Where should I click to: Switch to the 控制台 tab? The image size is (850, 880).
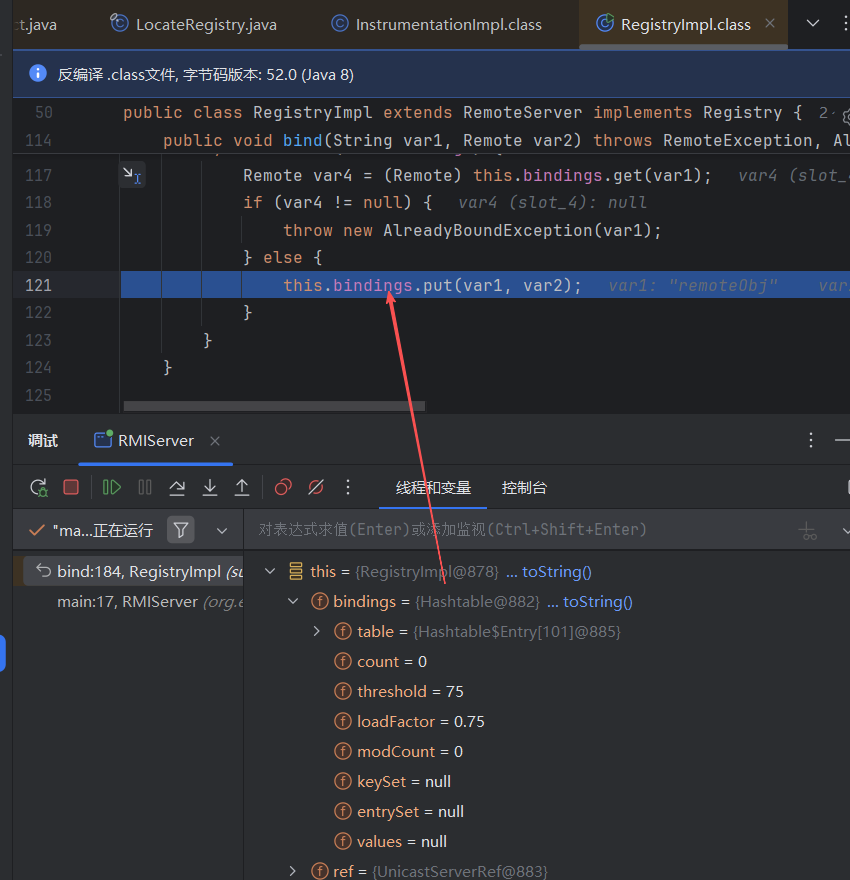tap(524, 488)
